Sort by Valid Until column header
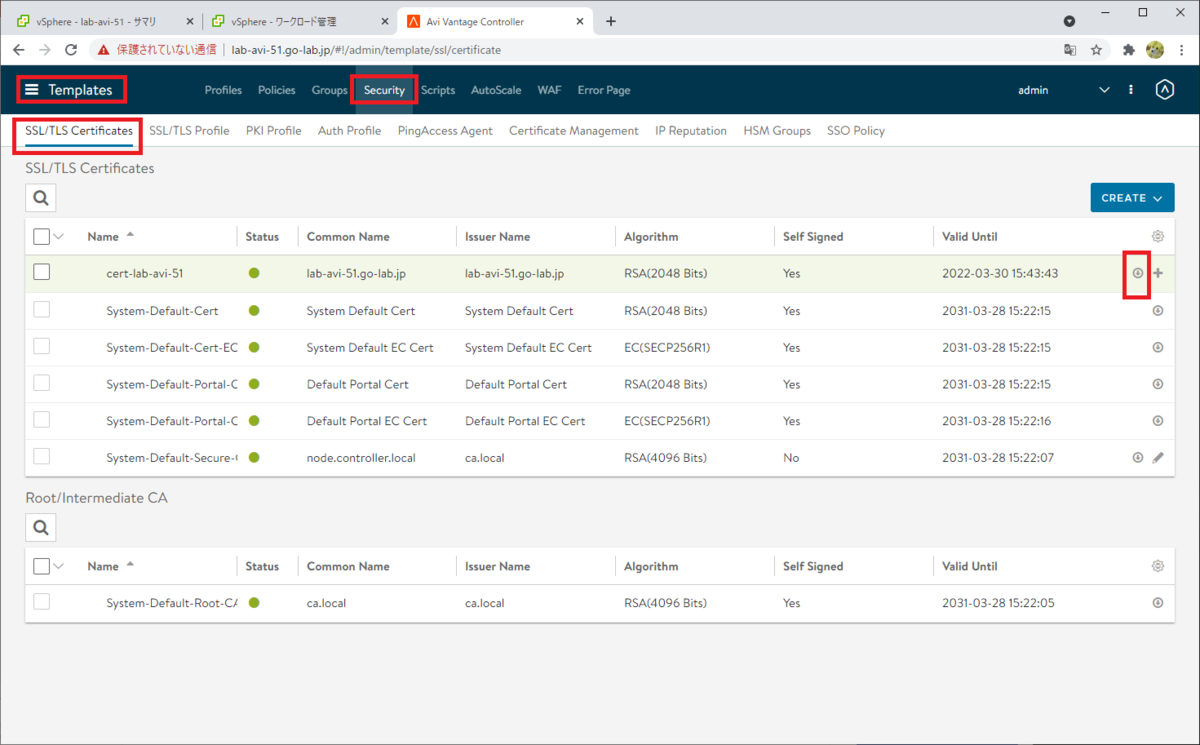Screen dimensions: 1200x745 pos(970,237)
